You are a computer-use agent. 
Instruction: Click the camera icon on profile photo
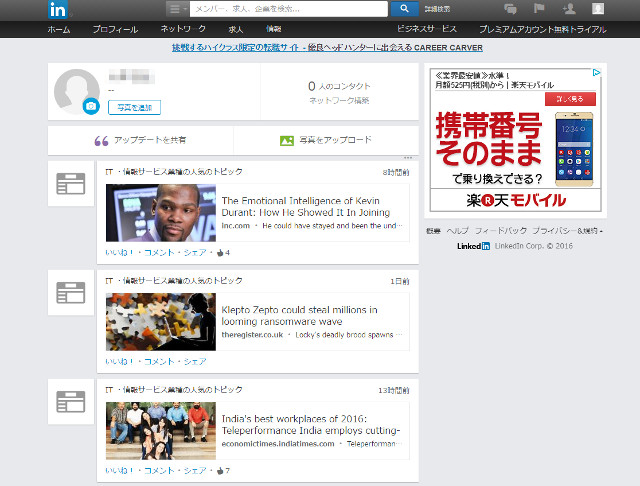[91, 107]
